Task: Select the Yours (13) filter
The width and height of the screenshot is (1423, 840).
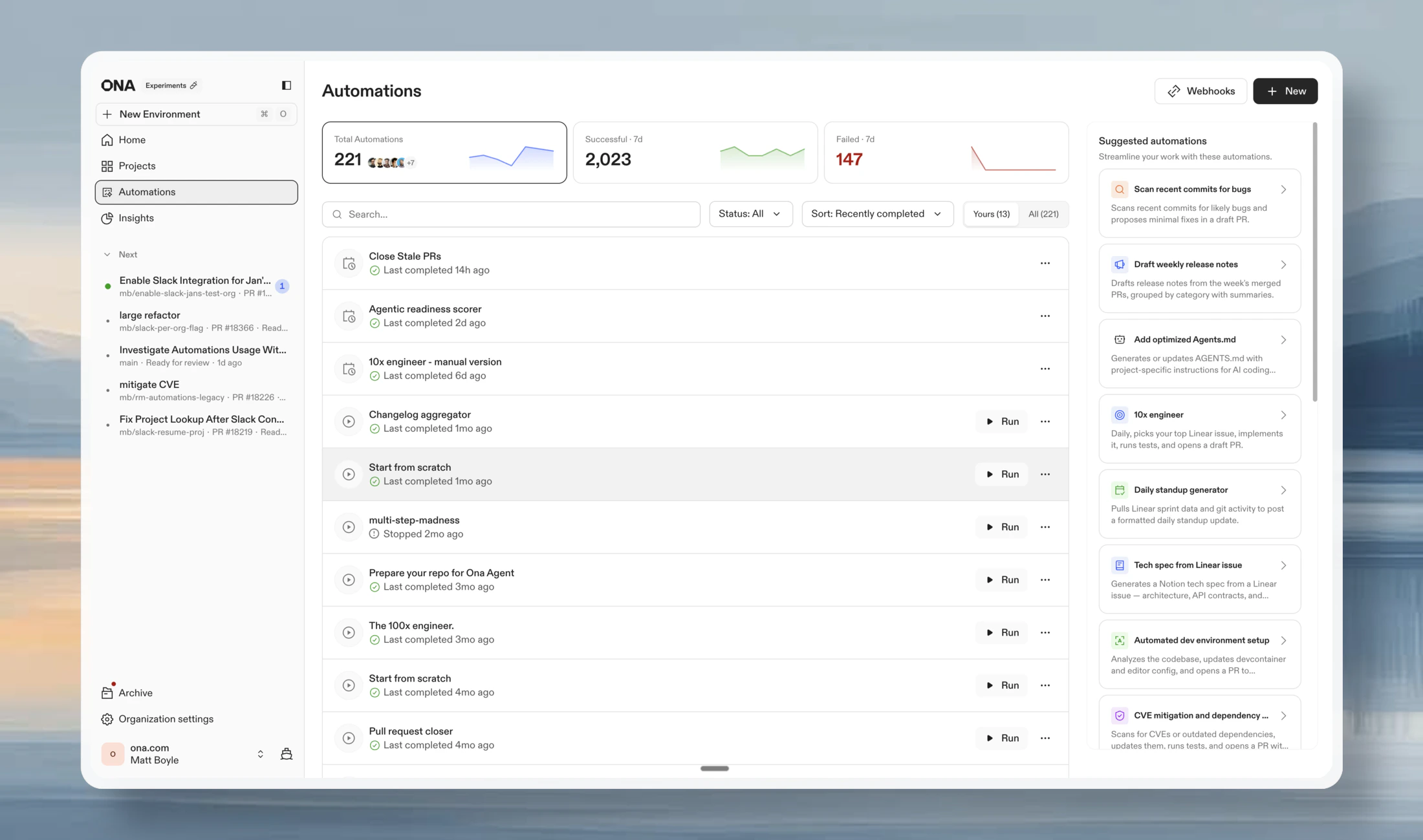Action: click(x=991, y=213)
